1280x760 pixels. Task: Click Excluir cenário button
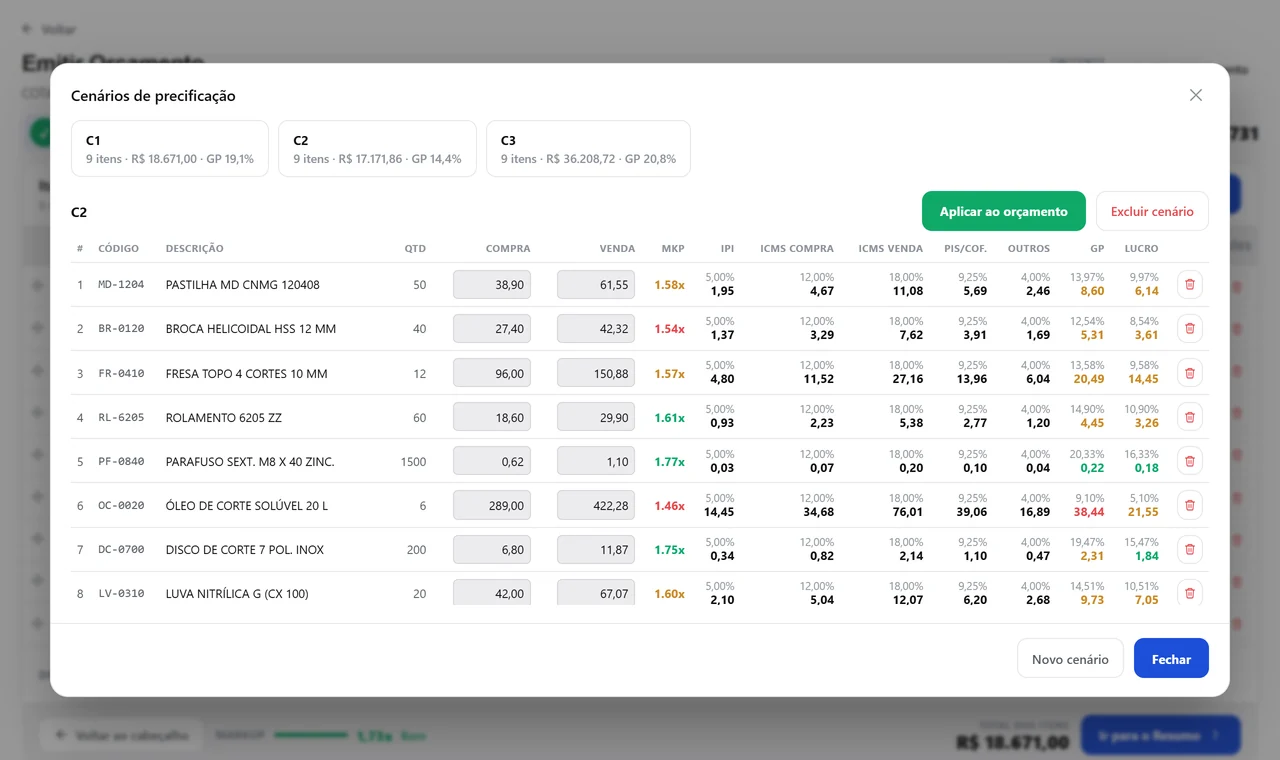click(1152, 211)
